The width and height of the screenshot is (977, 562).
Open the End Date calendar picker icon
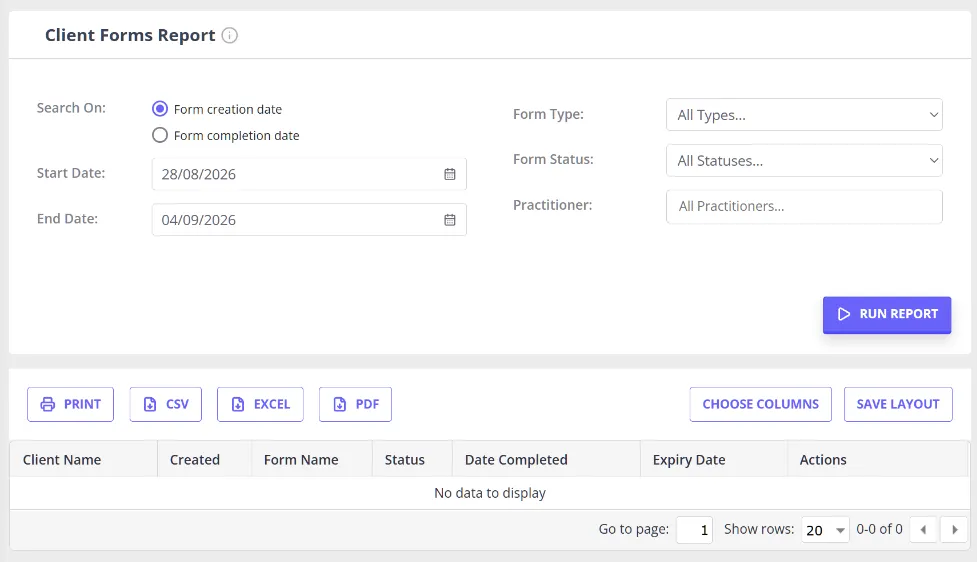point(449,220)
